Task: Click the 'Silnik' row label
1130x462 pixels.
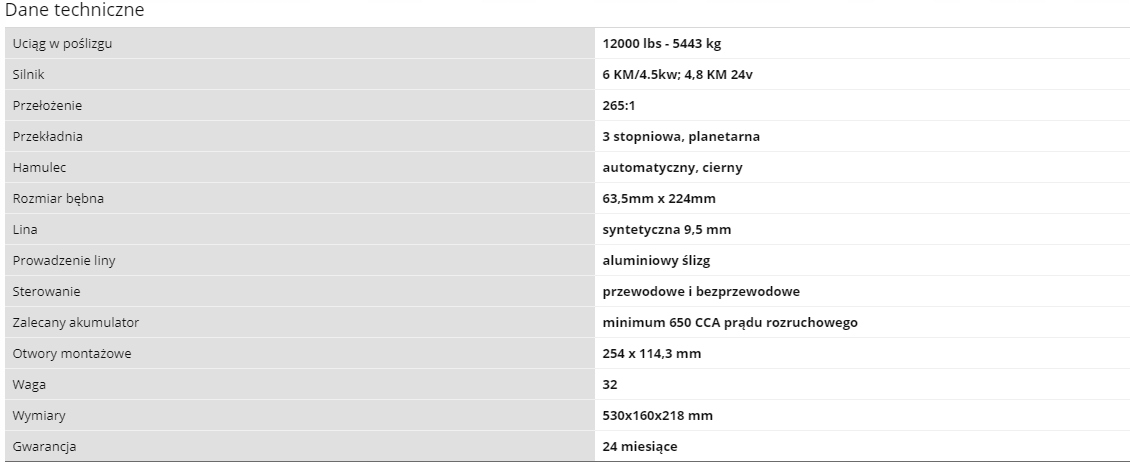Action: [x=28, y=75]
